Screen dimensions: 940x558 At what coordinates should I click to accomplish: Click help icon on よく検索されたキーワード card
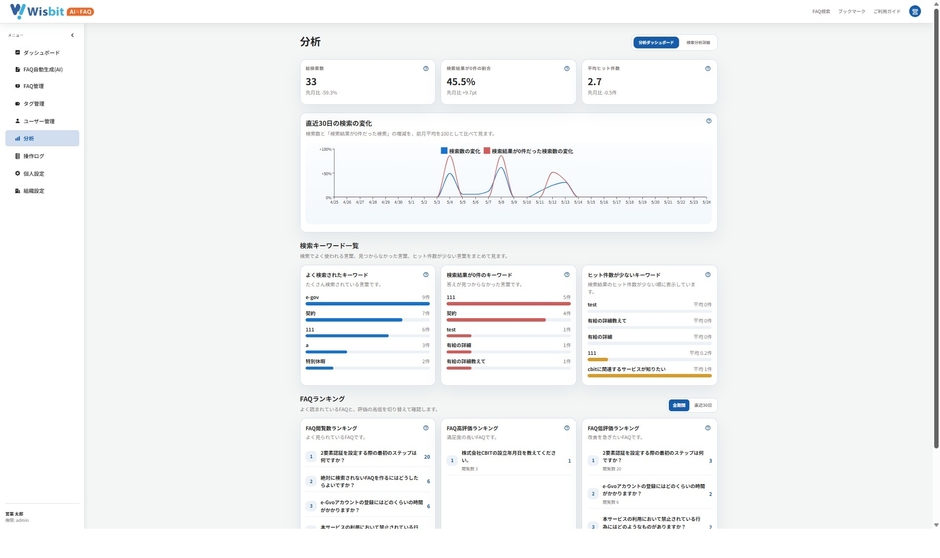click(x=426, y=275)
